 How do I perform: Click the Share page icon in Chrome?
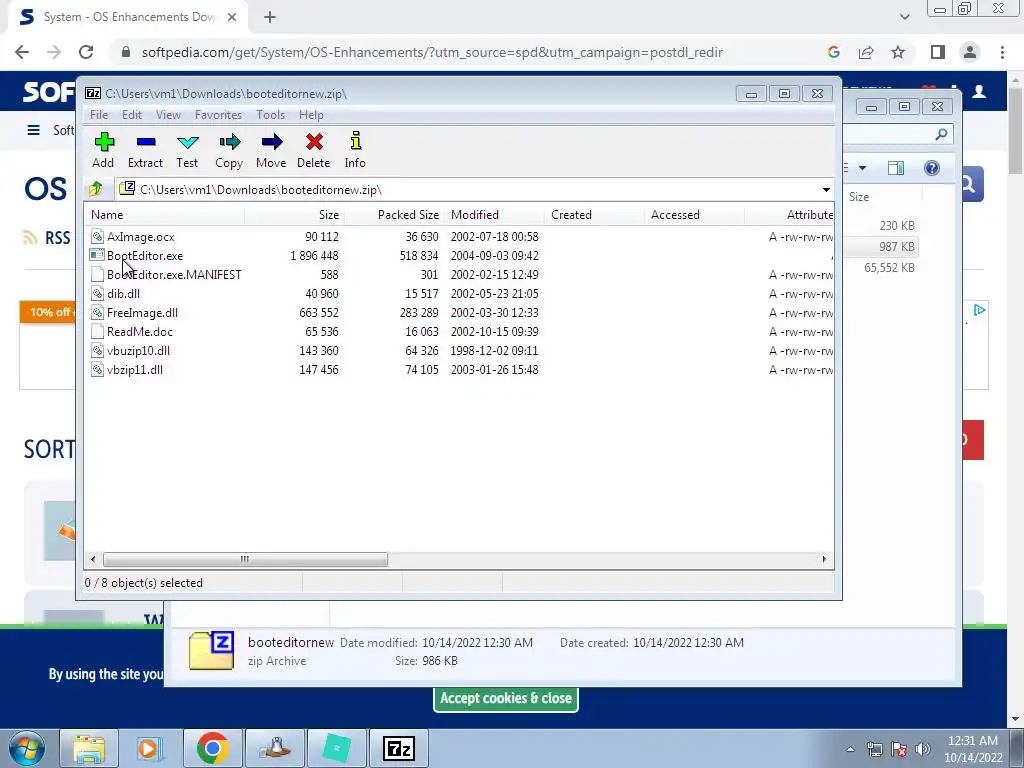point(866,52)
